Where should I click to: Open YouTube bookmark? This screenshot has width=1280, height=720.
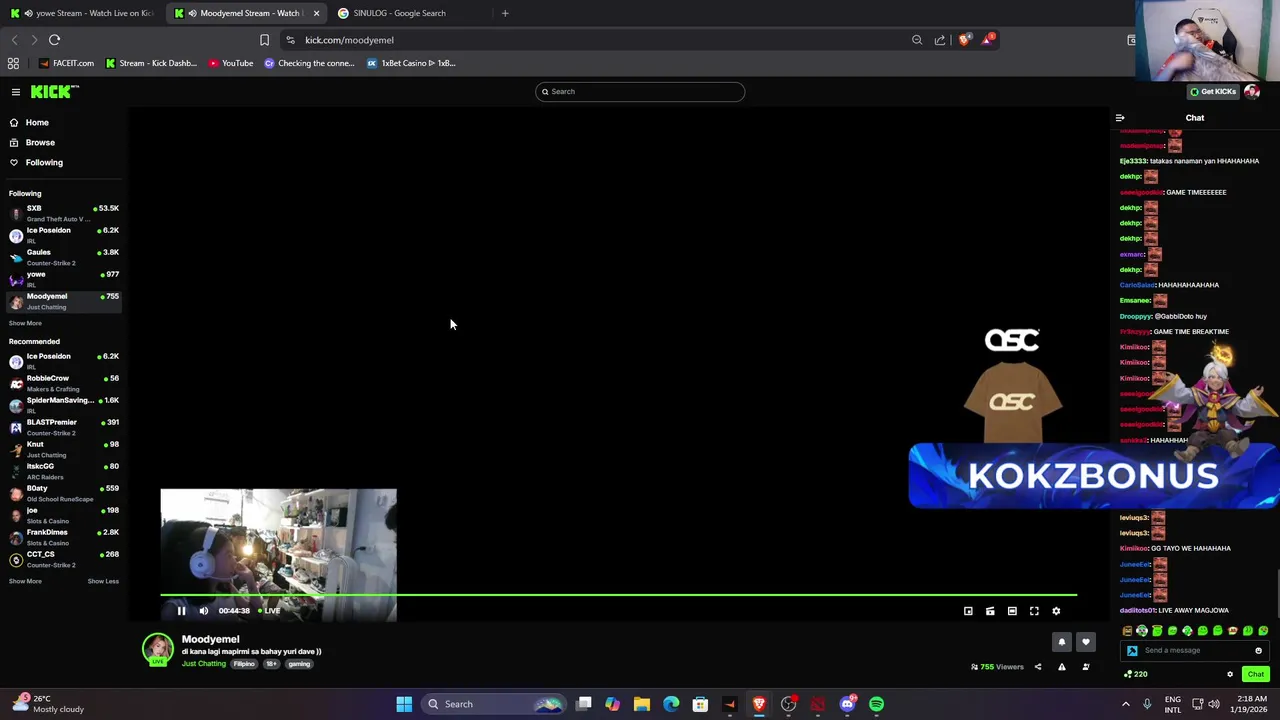[230, 63]
